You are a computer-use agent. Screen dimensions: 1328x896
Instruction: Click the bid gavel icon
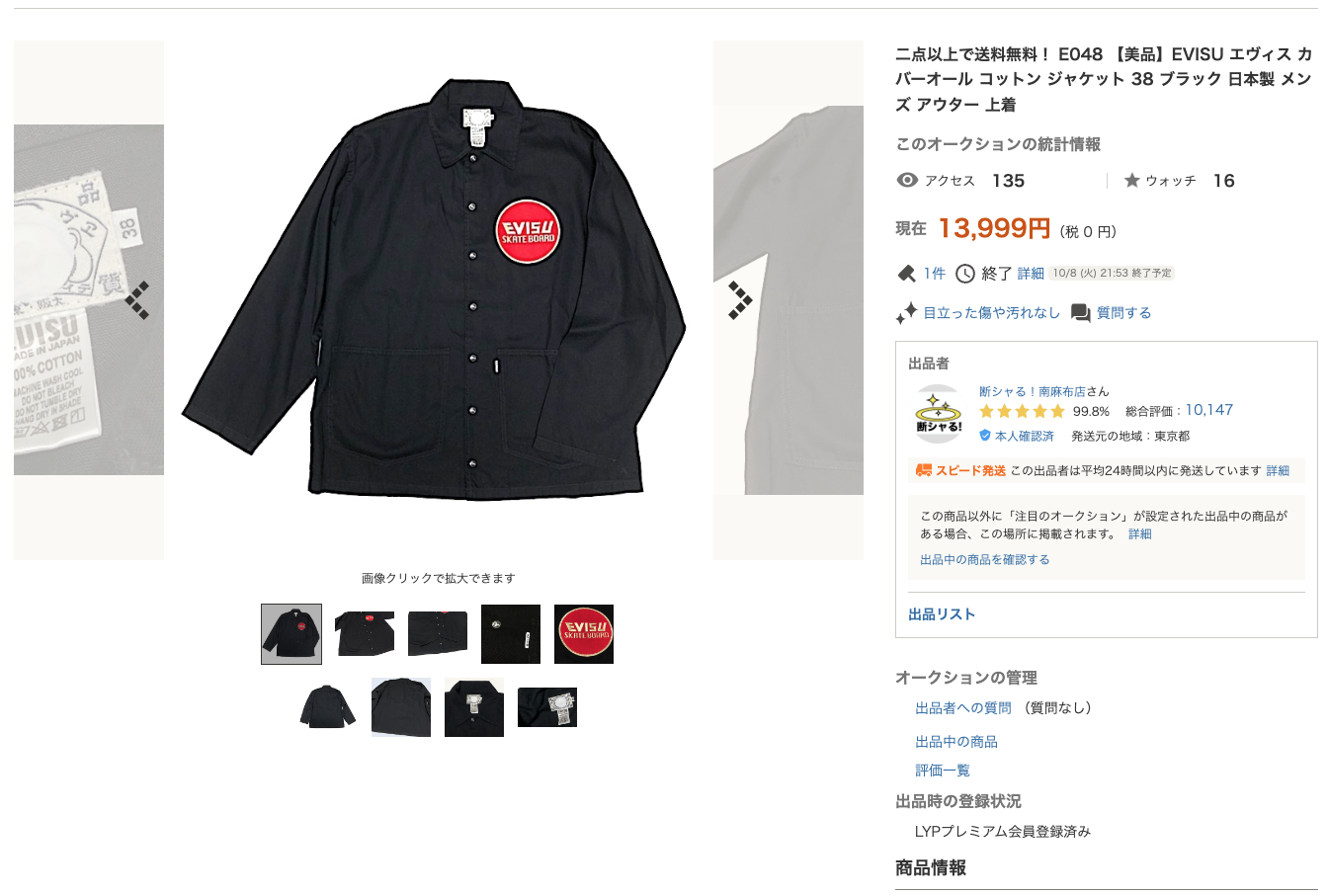click(x=906, y=274)
